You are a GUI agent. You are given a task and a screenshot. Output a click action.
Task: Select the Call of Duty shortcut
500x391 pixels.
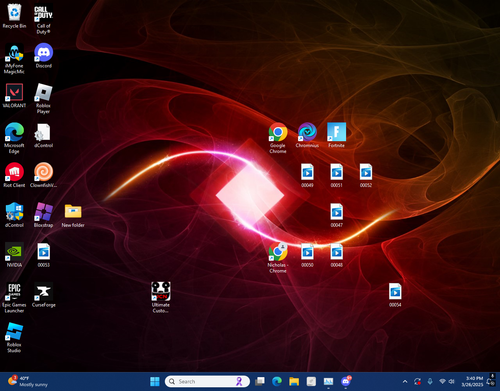pos(44,19)
